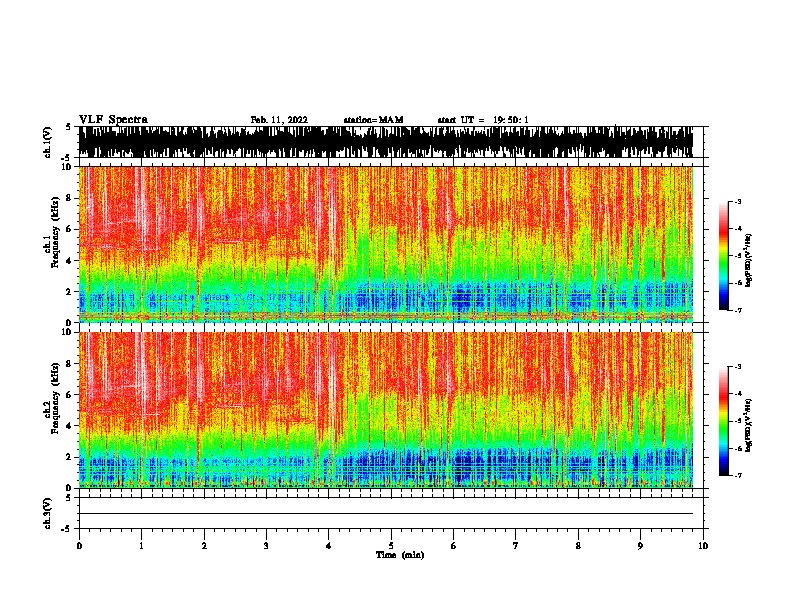792x612 pixels.
Task: Click the ch.2 color bar log PSD label
Action: point(748,425)
